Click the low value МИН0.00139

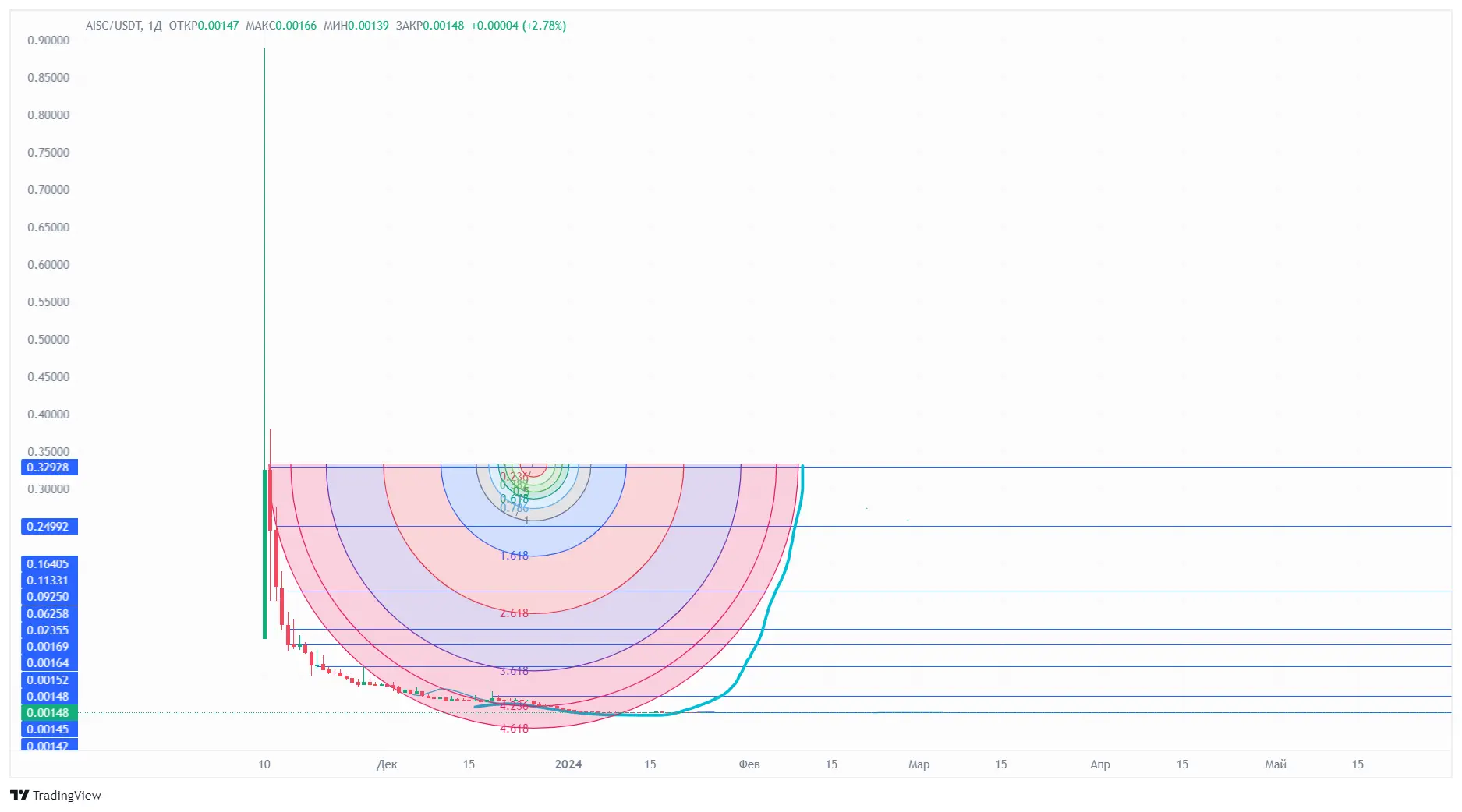click(x=356, y=26)
